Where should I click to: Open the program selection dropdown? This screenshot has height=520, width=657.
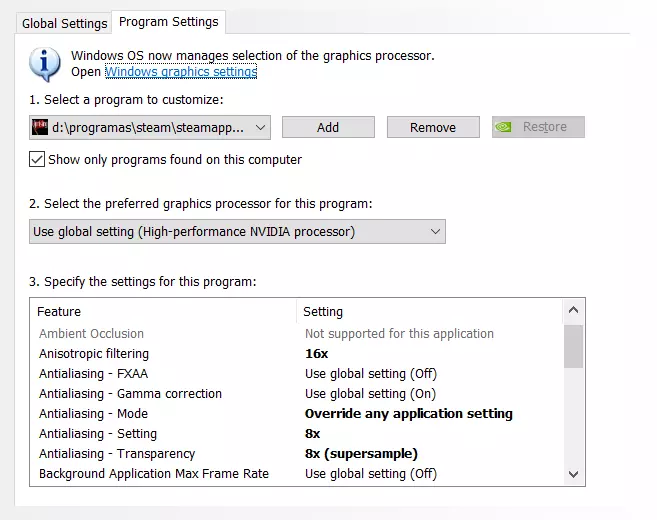tap(260, 127)
